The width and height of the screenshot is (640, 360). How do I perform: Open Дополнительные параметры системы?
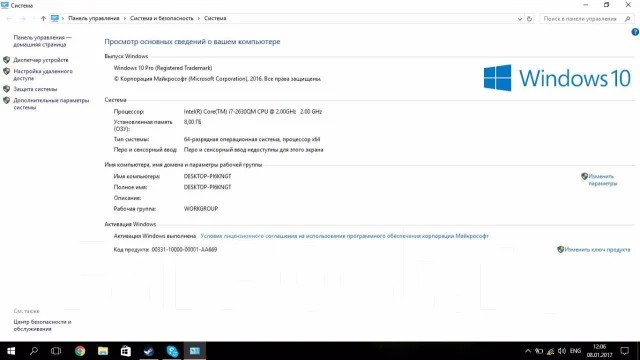pos(51,104)
